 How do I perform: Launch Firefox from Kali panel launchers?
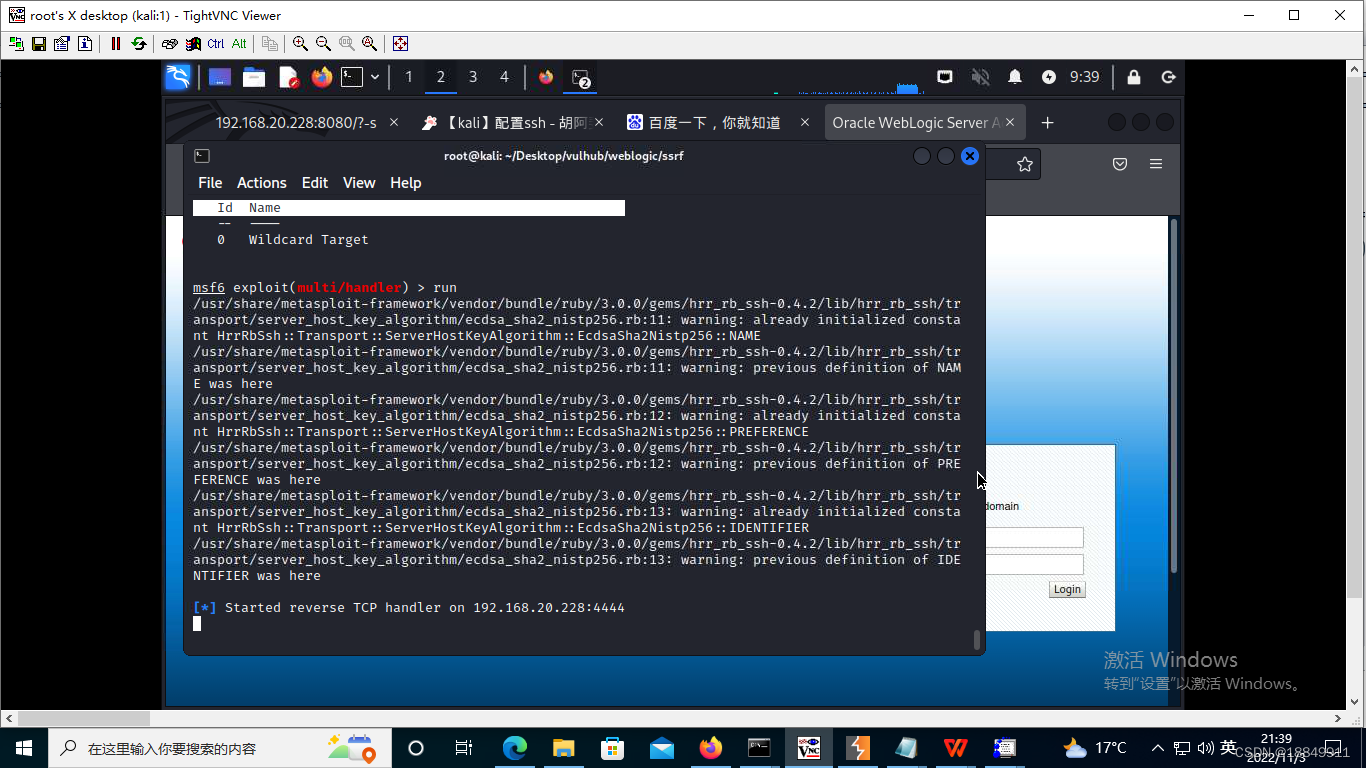coord(321,77)
